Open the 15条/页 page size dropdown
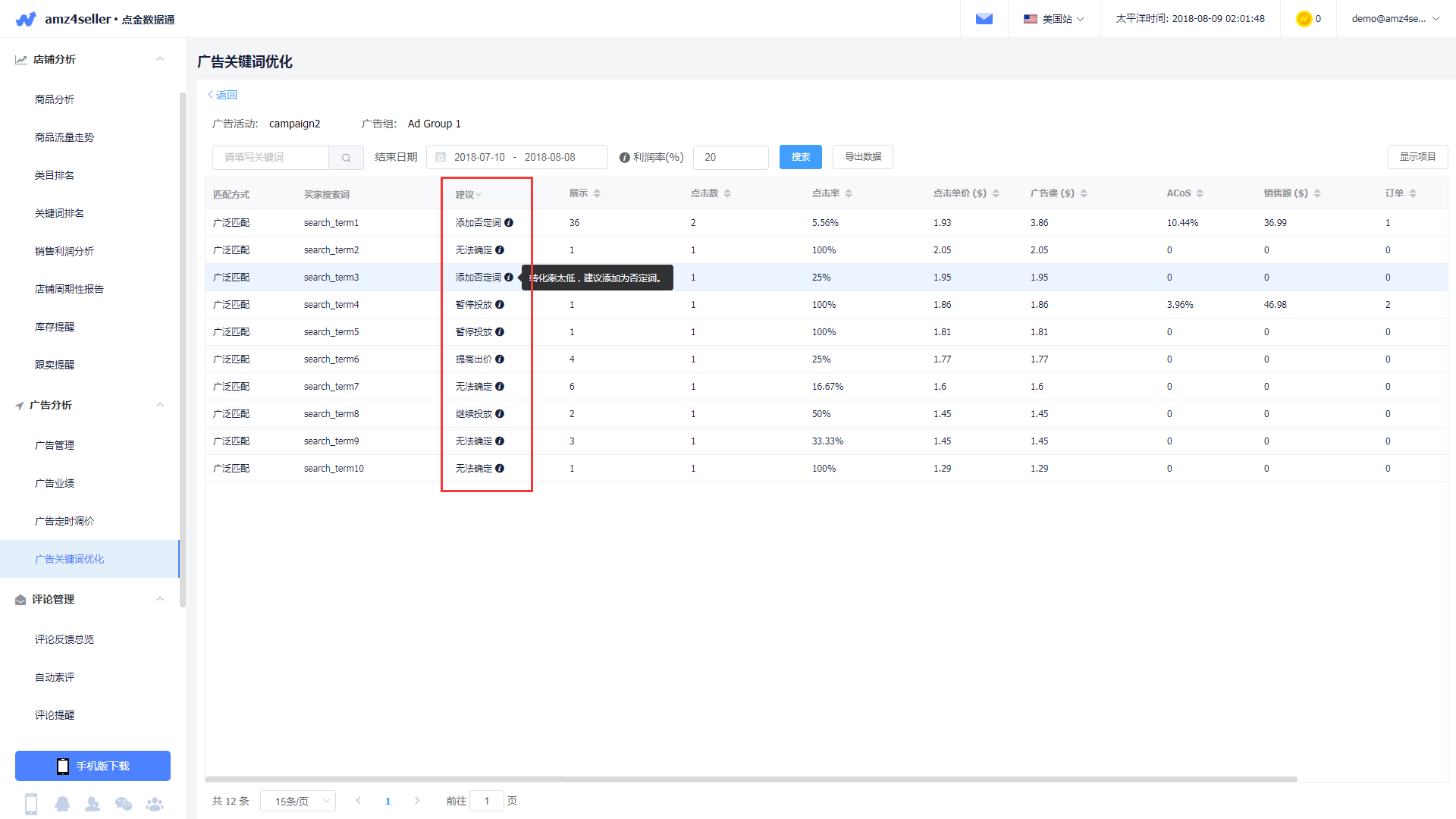This screenshot has height=819, width=1456. pos(298,802)
